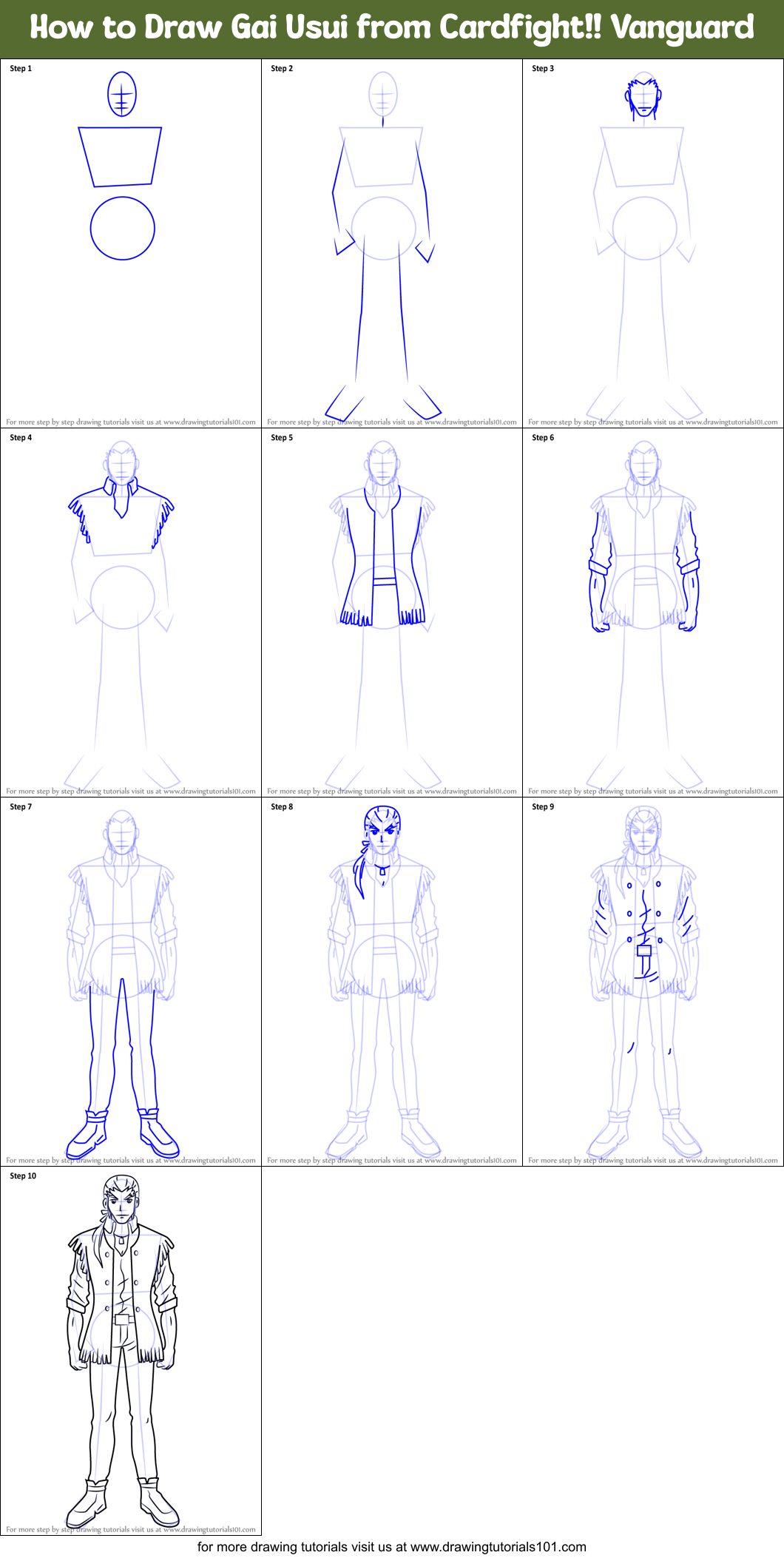Click the 'How to Draw Gai Usui' title
Image resolution: width=784 pixels, height=1558 pixels.
point(392,28)
